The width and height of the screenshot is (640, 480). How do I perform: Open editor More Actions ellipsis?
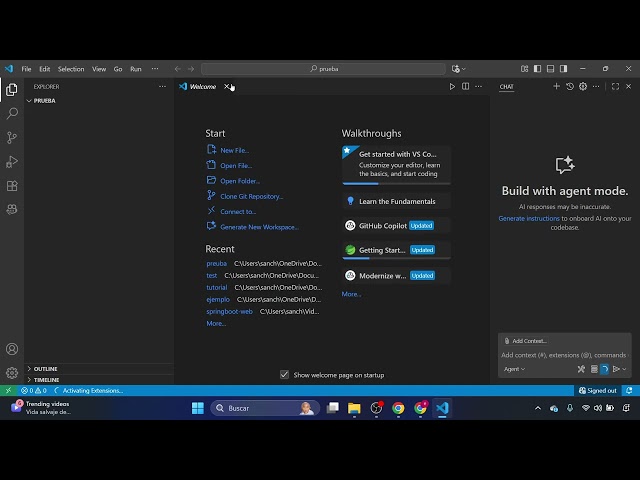(478, 87)
